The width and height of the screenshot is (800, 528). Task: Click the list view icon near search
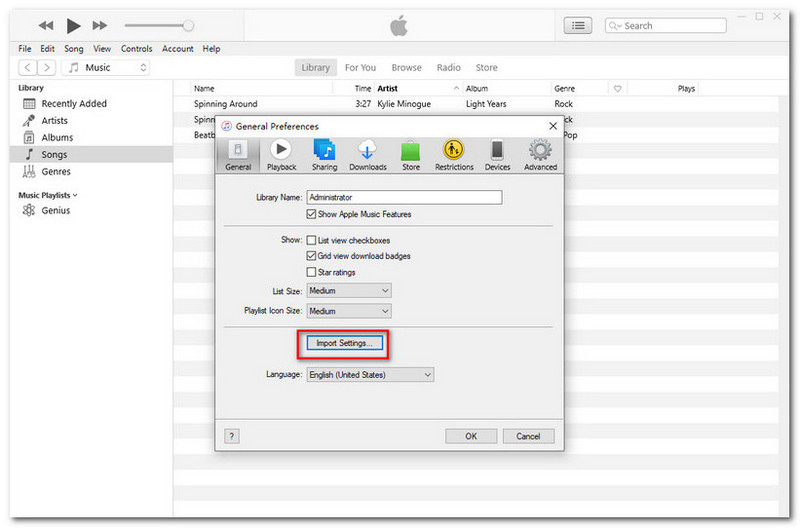[578, 26]
